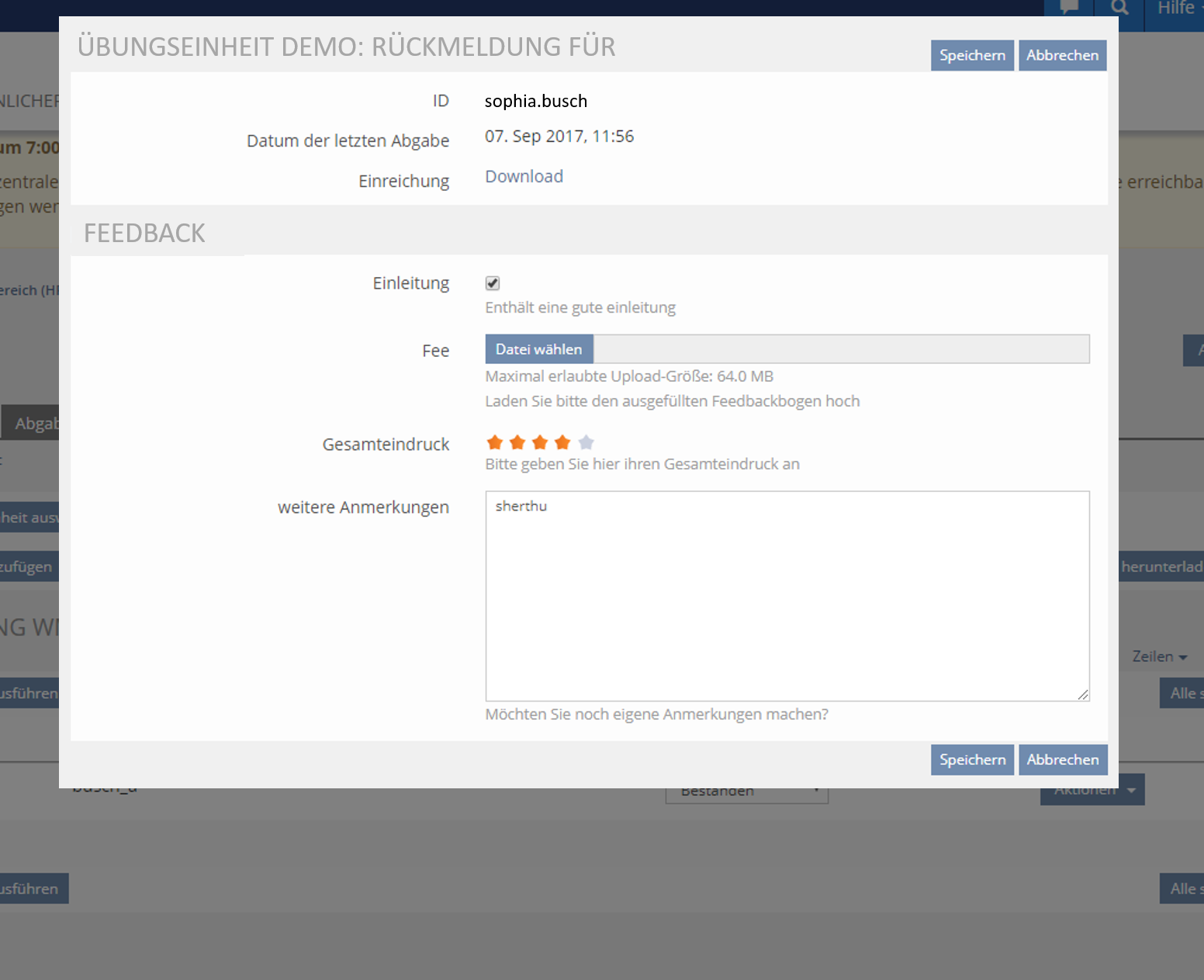The image size is (1204, 980).
Task: Select the third rating star
Action: (540, 443)
